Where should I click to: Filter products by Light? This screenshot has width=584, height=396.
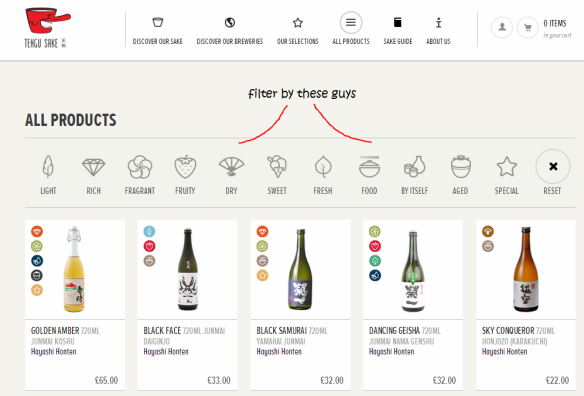pyautogui.click(x=48, y=174)
